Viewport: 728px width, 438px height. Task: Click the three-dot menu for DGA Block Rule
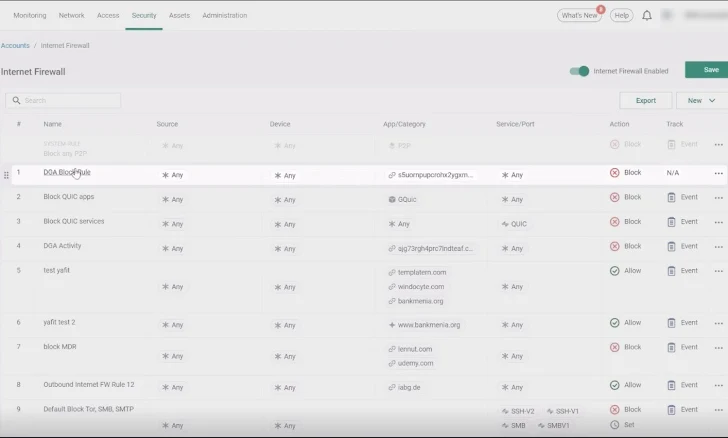(x=718, y=174)
